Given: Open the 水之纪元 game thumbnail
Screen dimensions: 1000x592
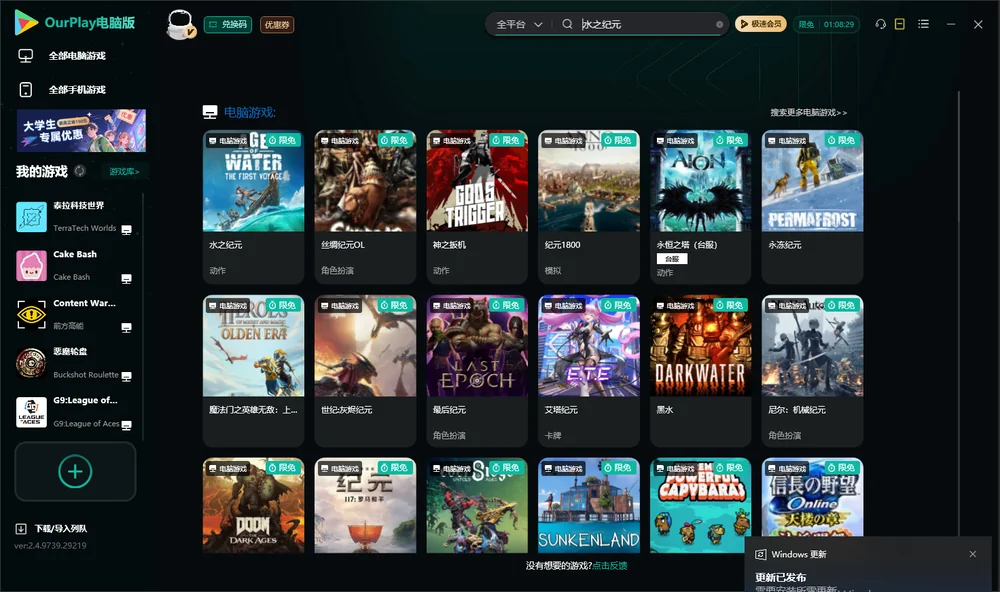Looking at the screenshot, I should (x=253, y=181).
